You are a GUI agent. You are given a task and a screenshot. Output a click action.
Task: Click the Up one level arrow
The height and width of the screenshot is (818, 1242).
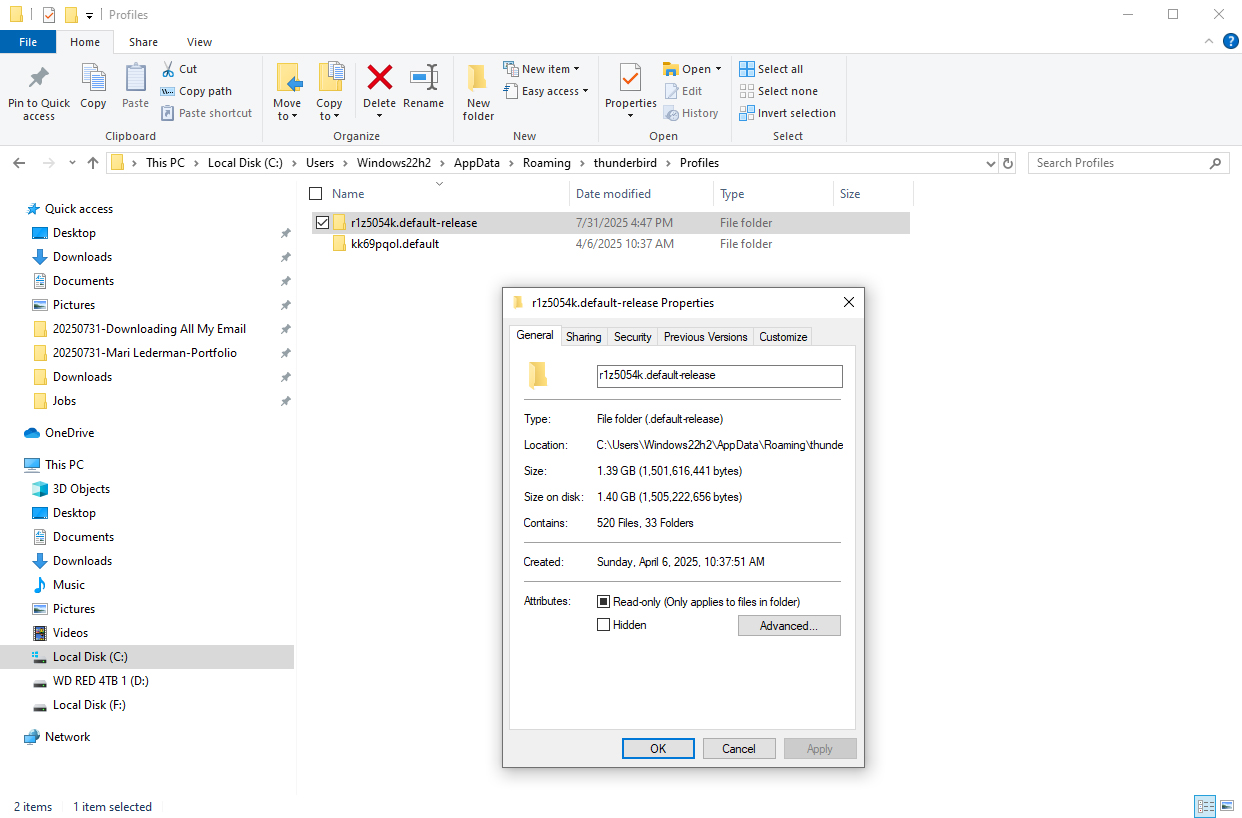pyautogui.click(x=93, y=163)
